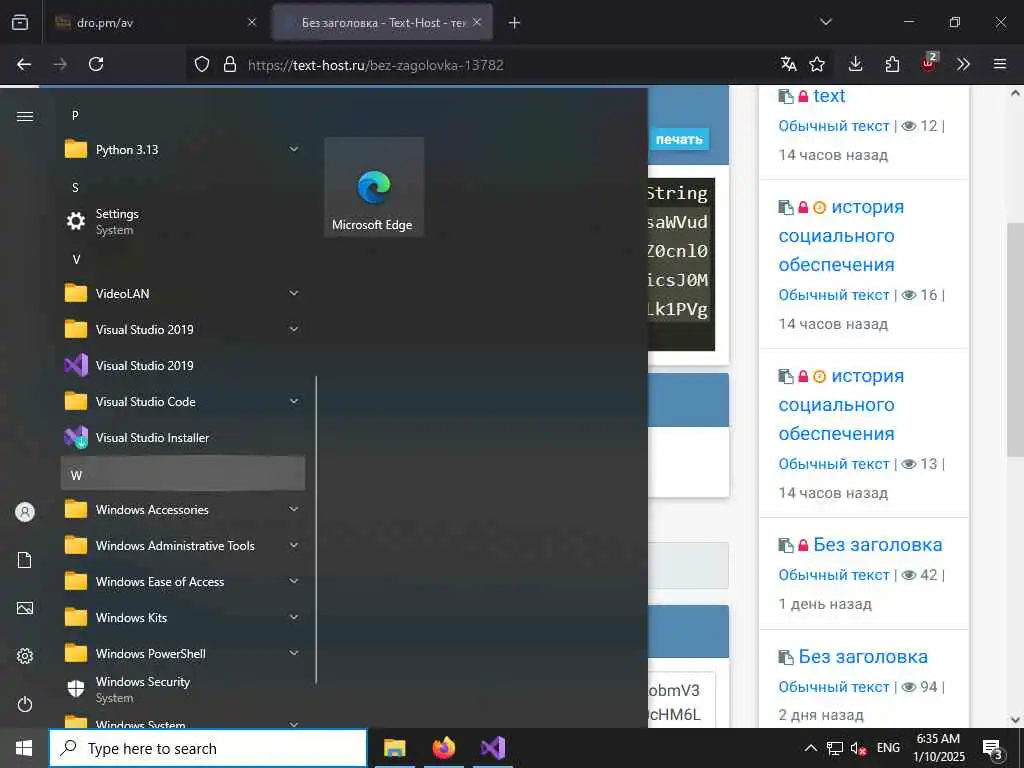The height and width of the screenshot is (768, 1024).
Task: Open the first история социального обеспечения link with 16 views
Action: click(x=842, y=236)
